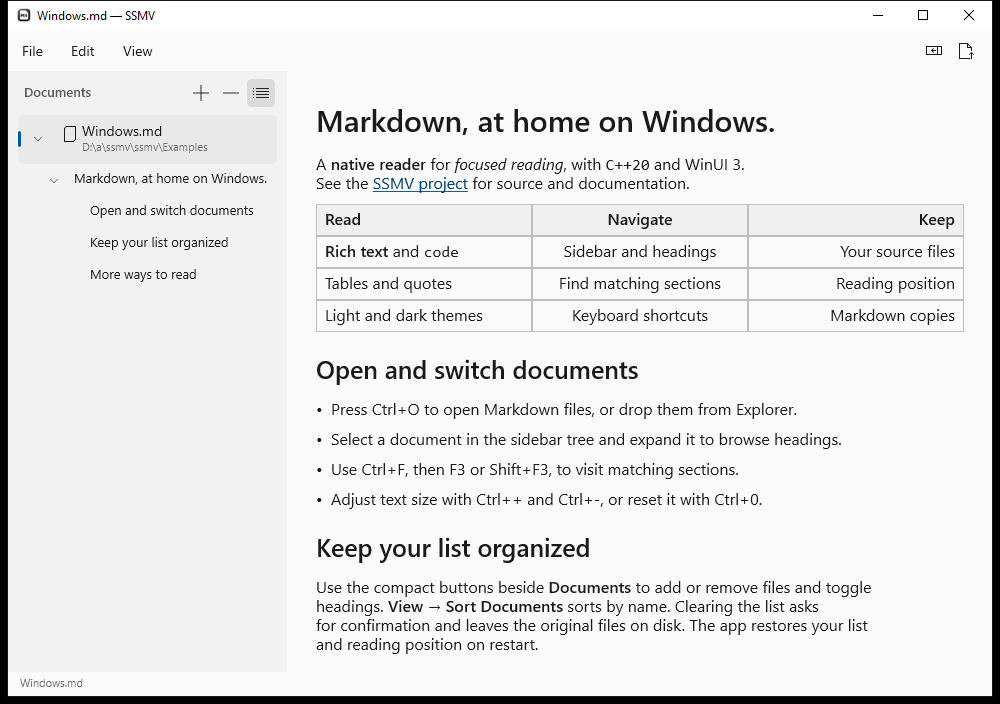Click the Windows.md file page icon
1000x704 pixels.
point(70,134)
